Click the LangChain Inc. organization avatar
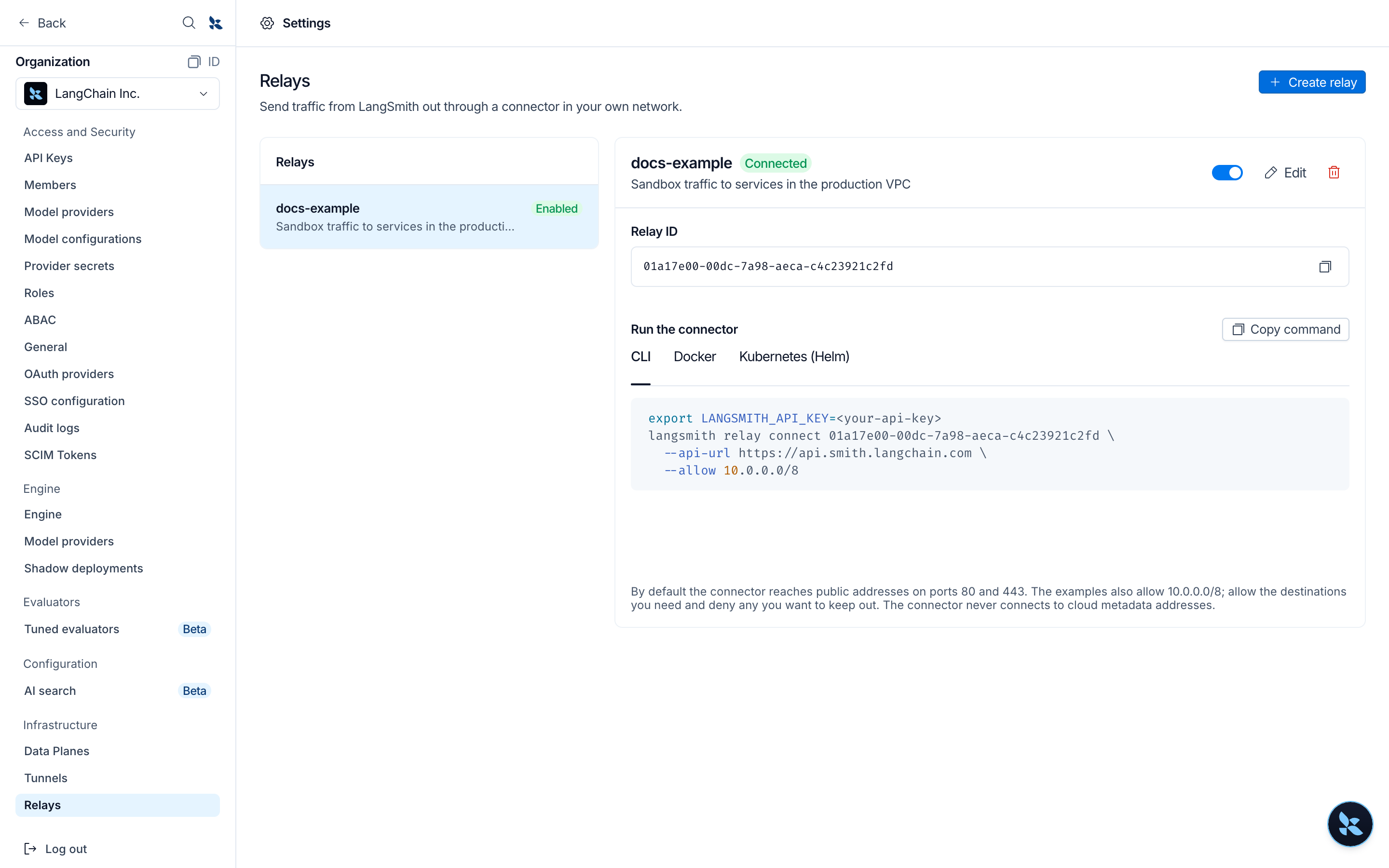 point(36,94)
